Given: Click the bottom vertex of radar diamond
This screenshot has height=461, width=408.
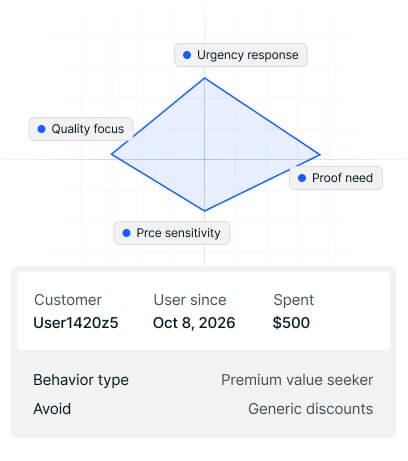Looking at the screenshot, I should [x=204, y=210].
